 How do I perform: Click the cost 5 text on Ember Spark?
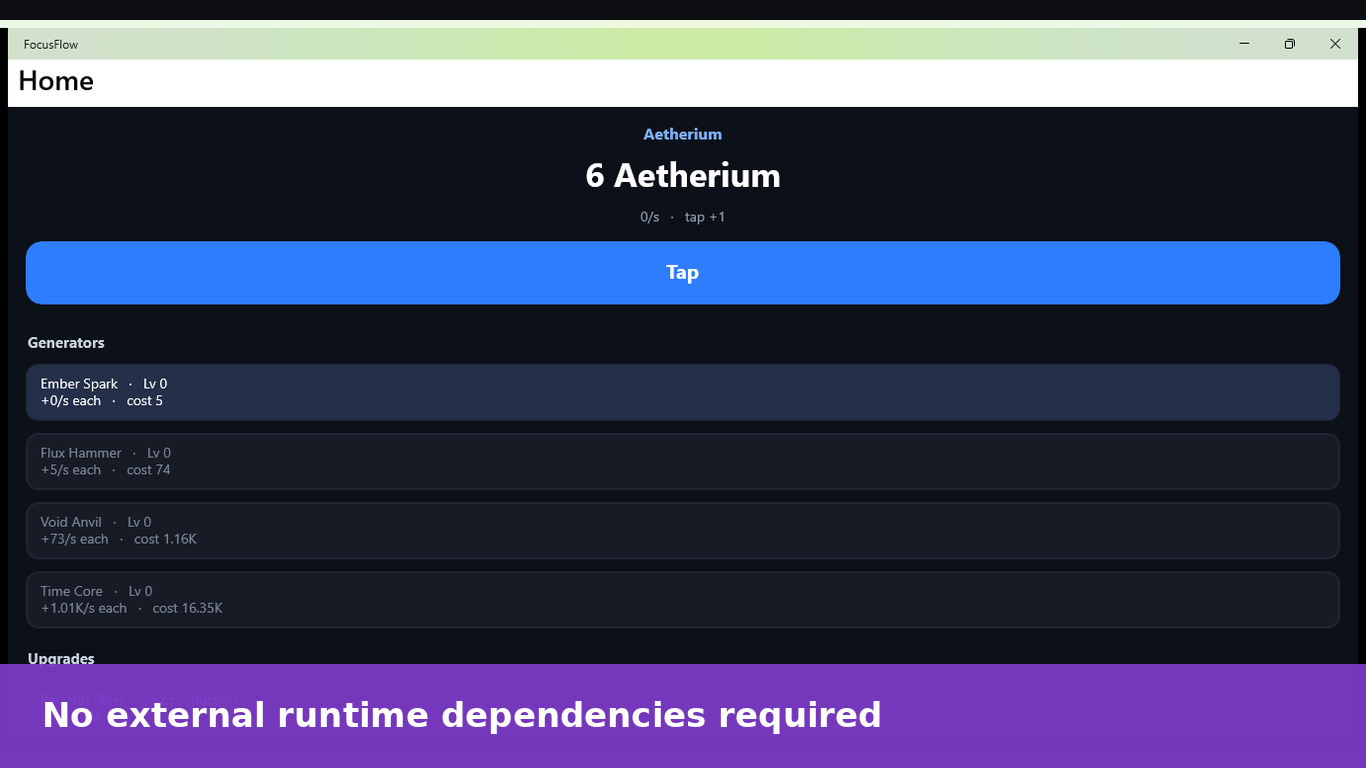point(145,401)
